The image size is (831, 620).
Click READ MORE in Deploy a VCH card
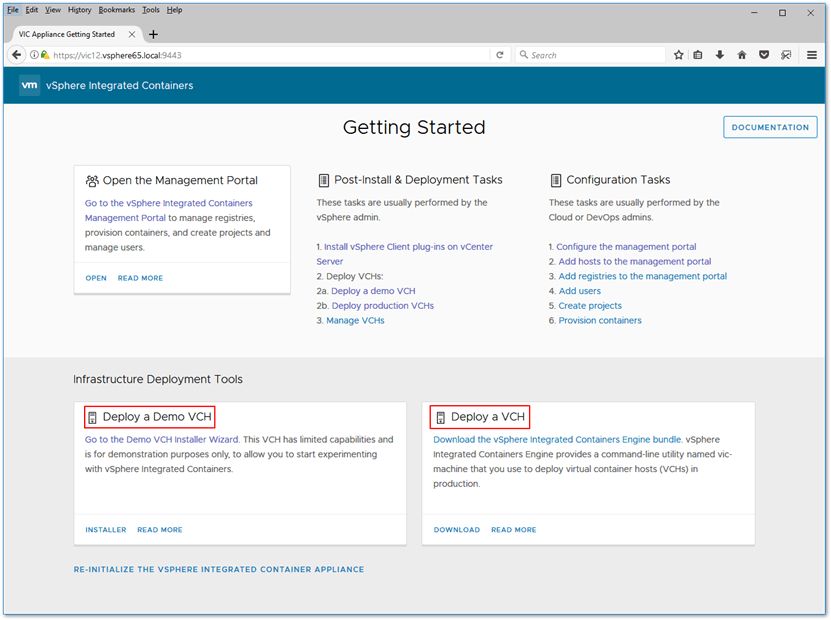click(514, 530)
